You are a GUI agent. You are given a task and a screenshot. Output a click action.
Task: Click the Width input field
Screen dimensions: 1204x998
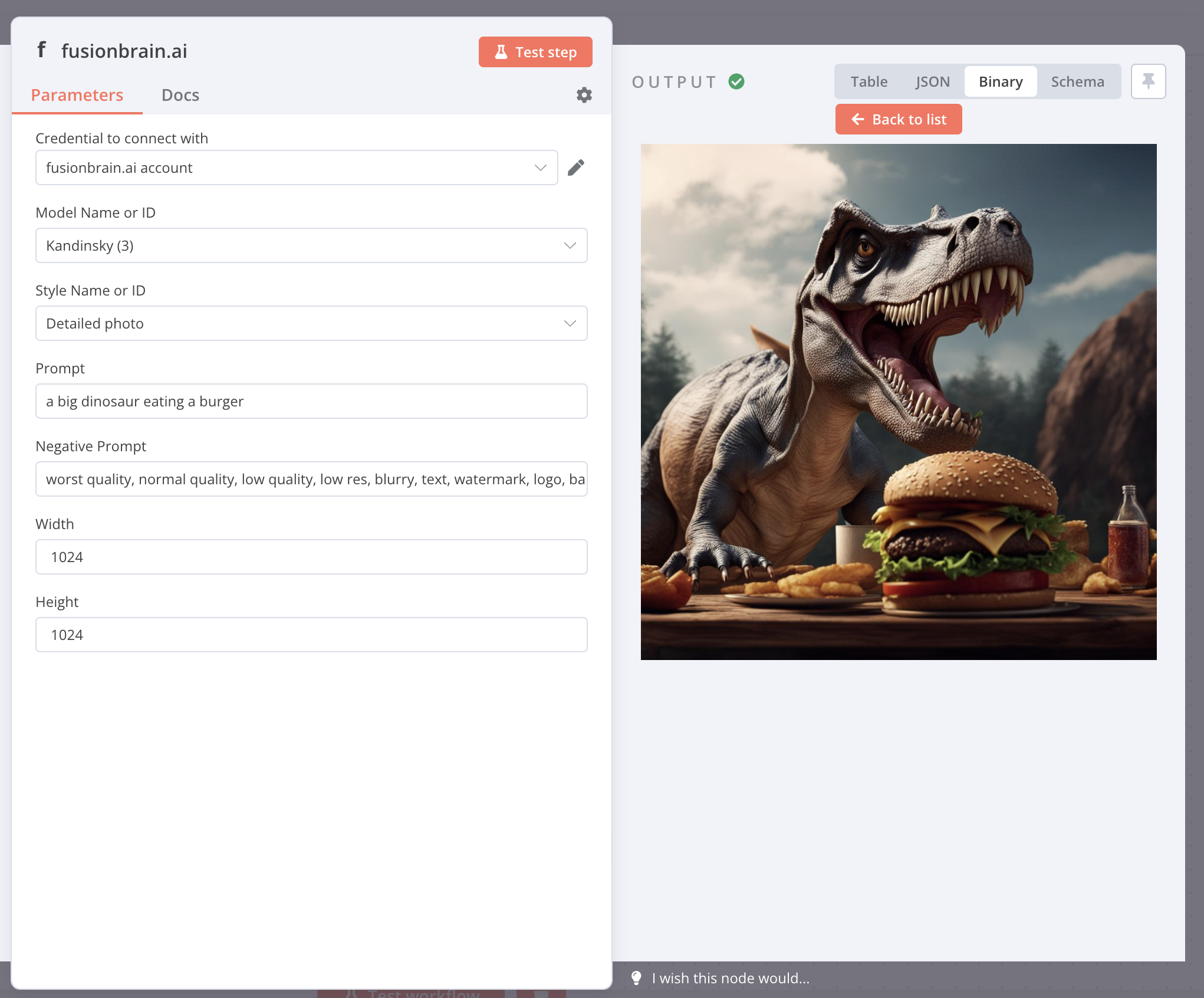pyautogui.click(x=311, y=557)
